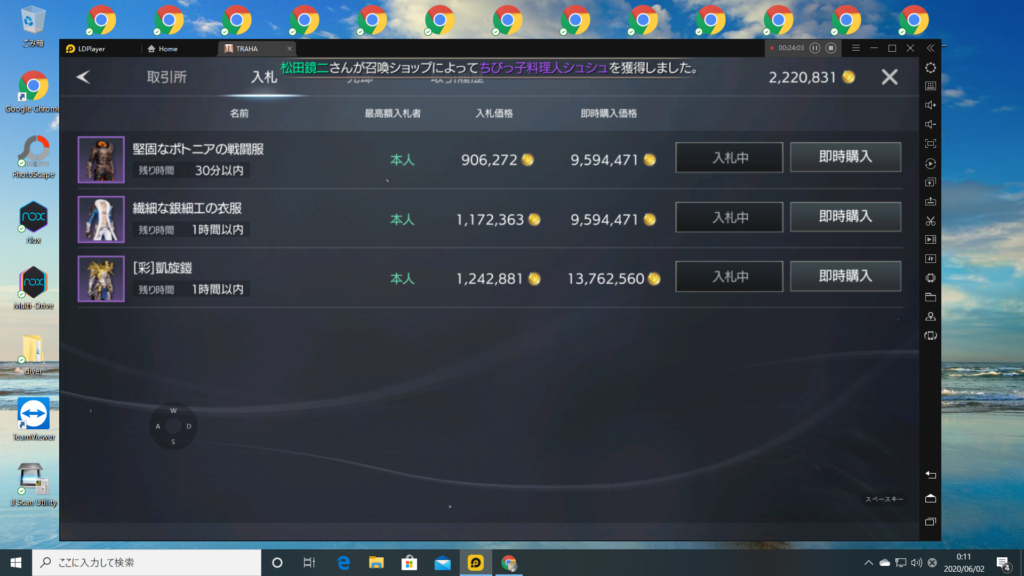Viewport: 1024px width, 576px height.
Task: Open the shared folder sidebar icon
Action: coord(930,297)
